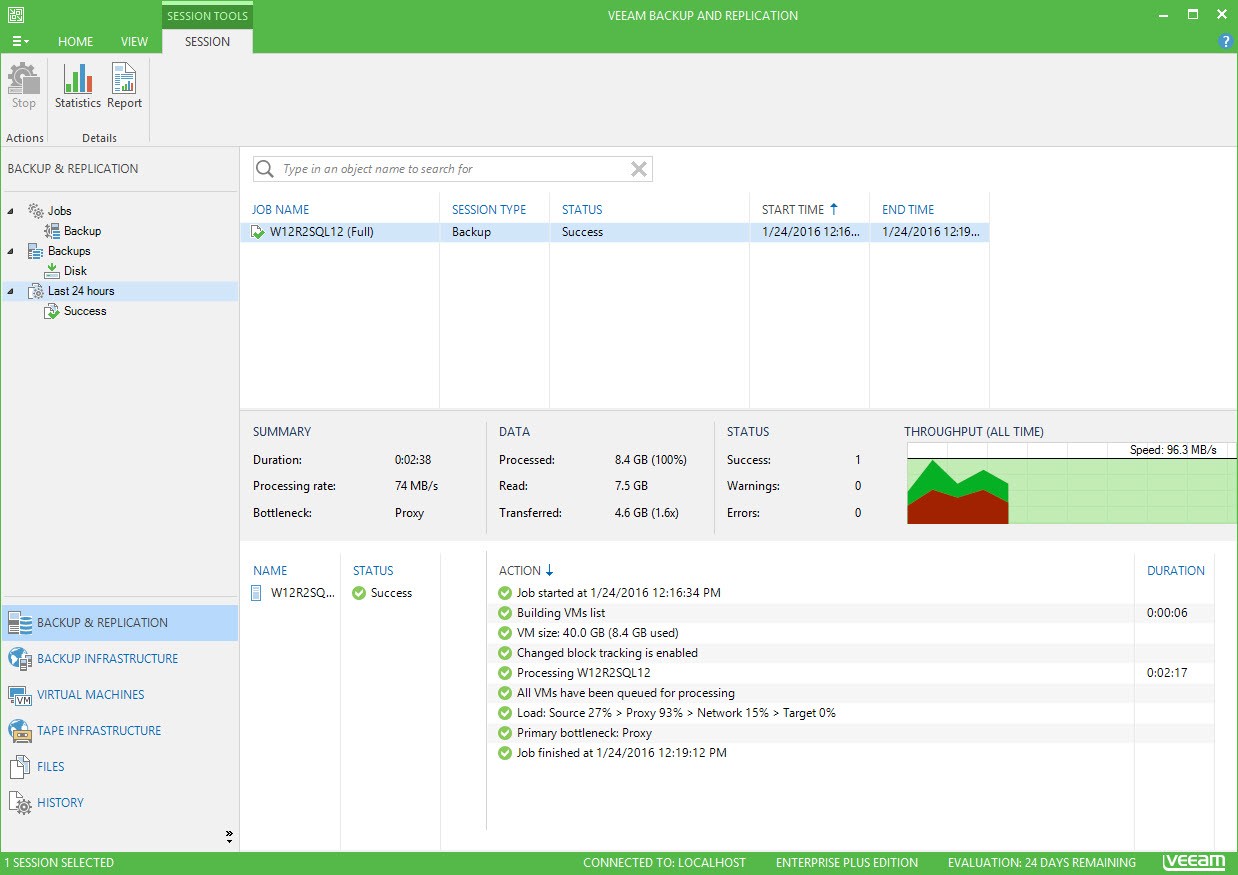Click the Backup Infrastructure globe icon
1238x875 pixels.
click(20, 659)
